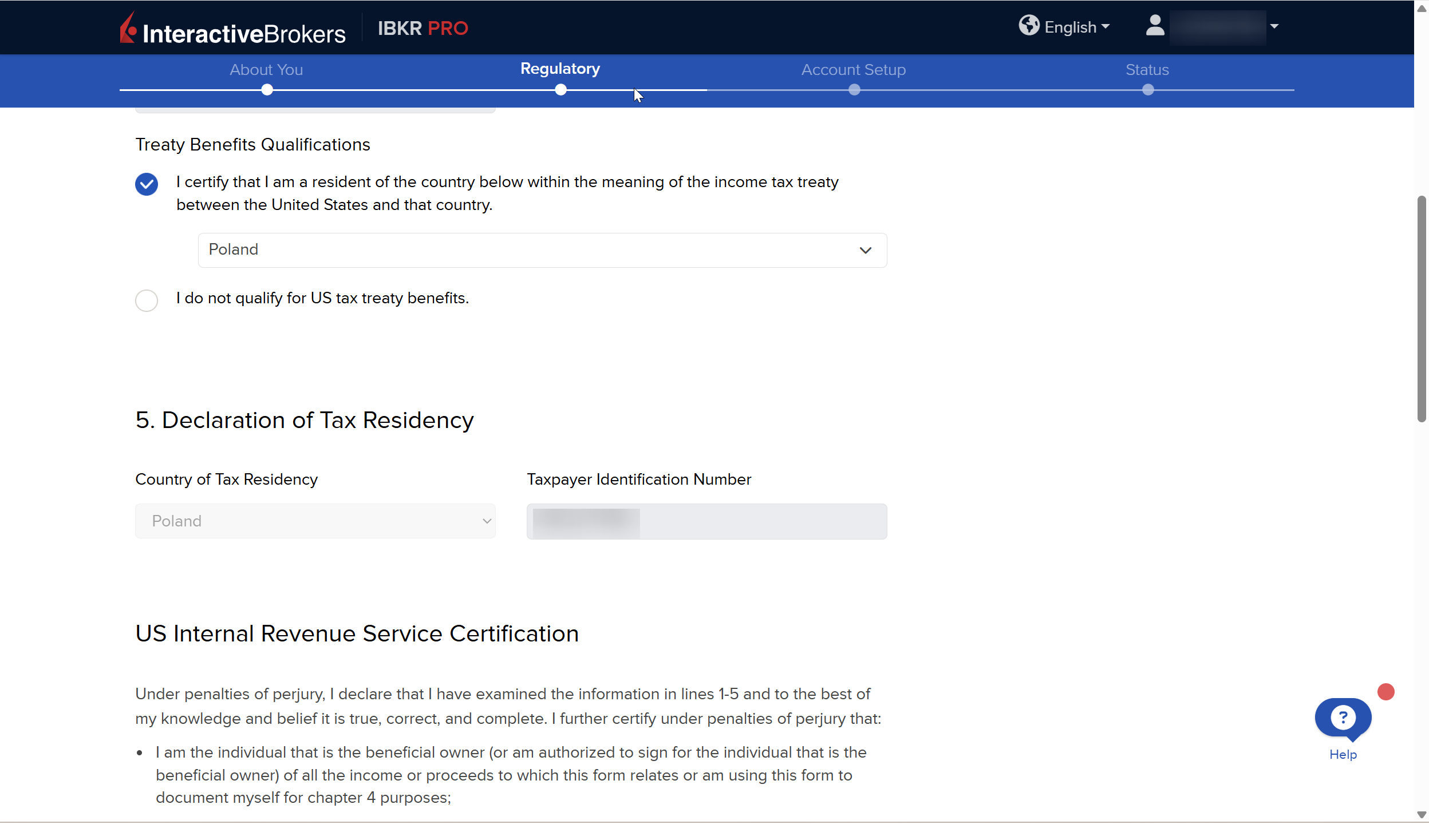The height and width of the screenshot is (840, 1429).
Task: Click the user profile silhouette icon
Action: [1155, 26]
